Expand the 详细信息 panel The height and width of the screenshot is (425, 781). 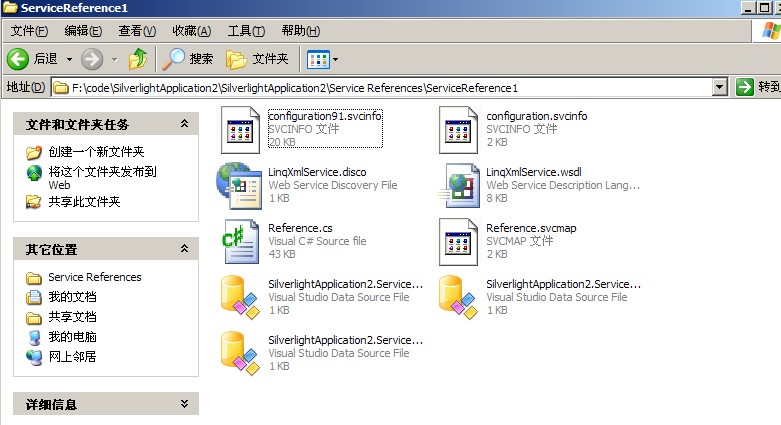(x=184, y=404)
